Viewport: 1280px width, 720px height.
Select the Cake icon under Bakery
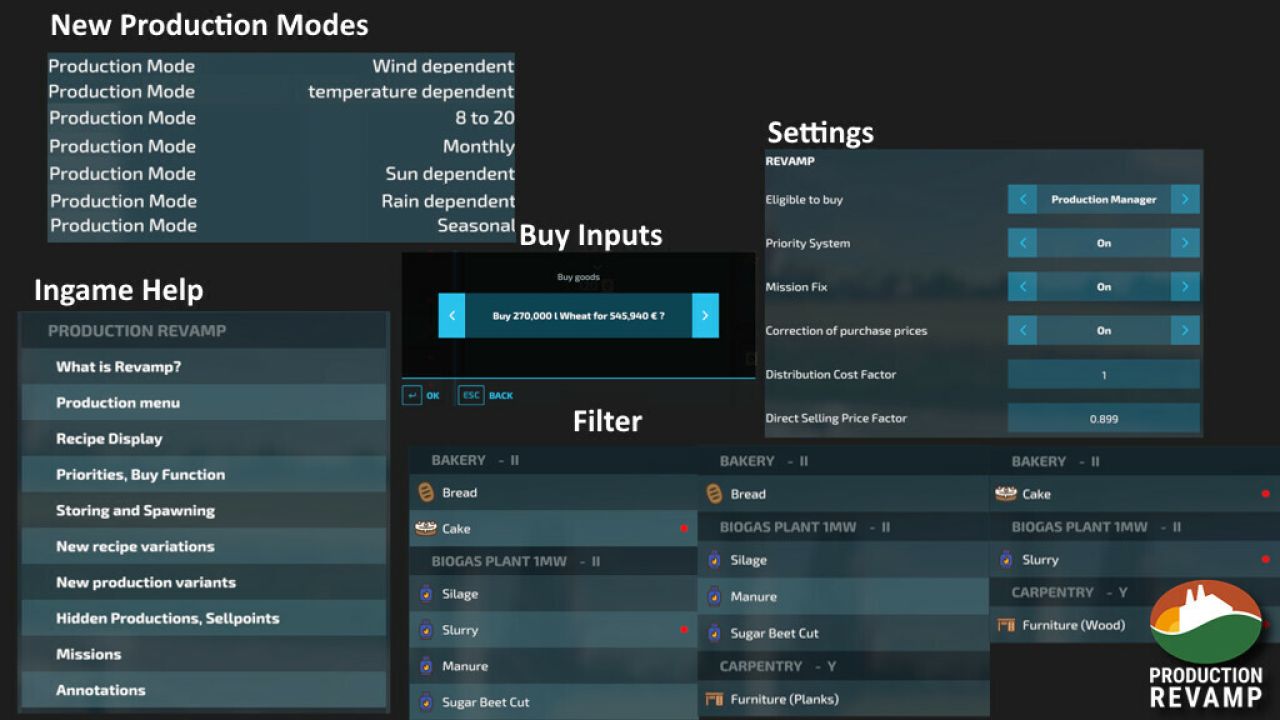(425, 528)
